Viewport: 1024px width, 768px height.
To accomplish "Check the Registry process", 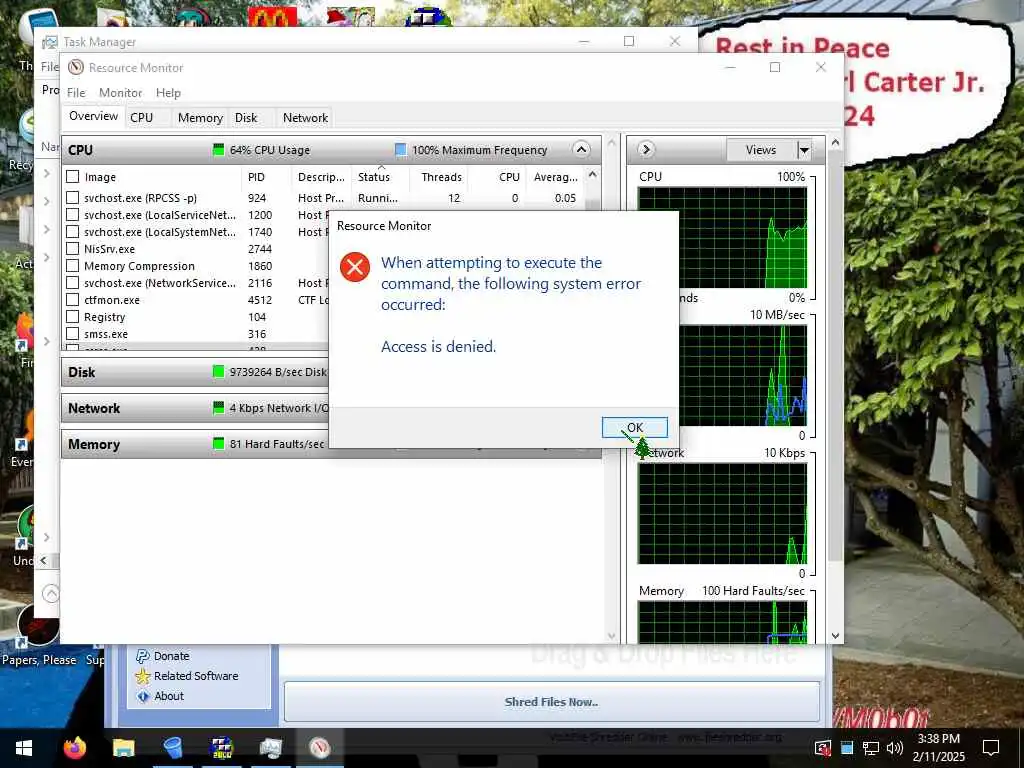I will (x=72, y=317).
